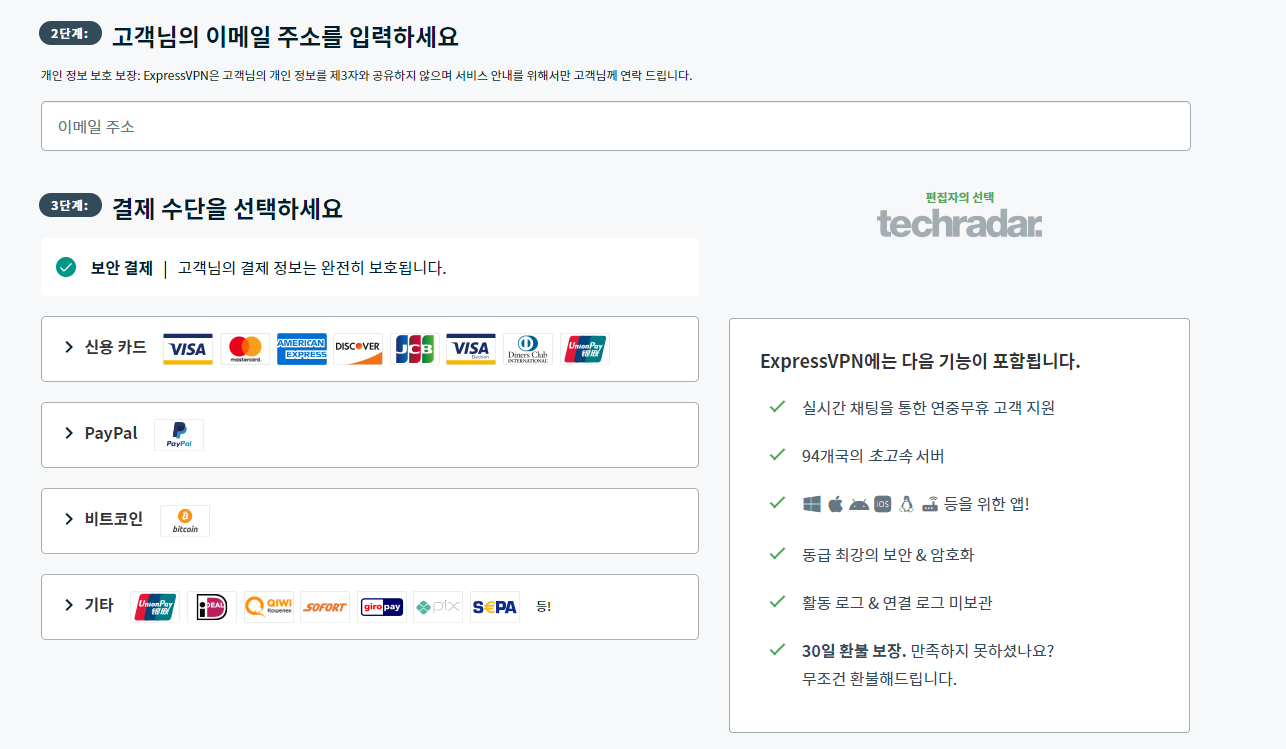This screenshot has width=1286, height=749.
Task: Click the JCB card logo
Action: [x=415, y=349]
